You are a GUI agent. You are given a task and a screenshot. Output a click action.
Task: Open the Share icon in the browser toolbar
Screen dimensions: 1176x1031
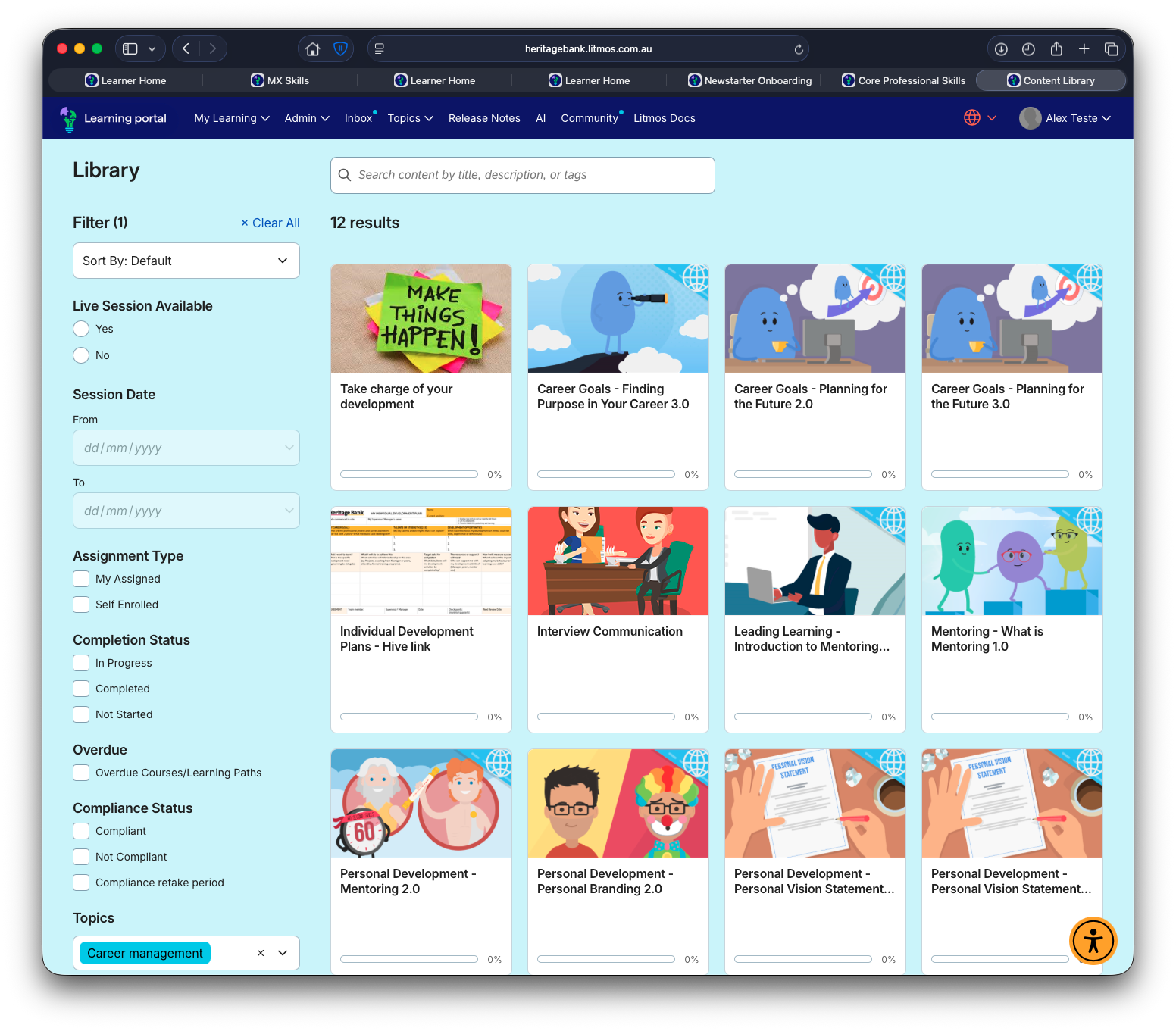tap(1056, 48)
